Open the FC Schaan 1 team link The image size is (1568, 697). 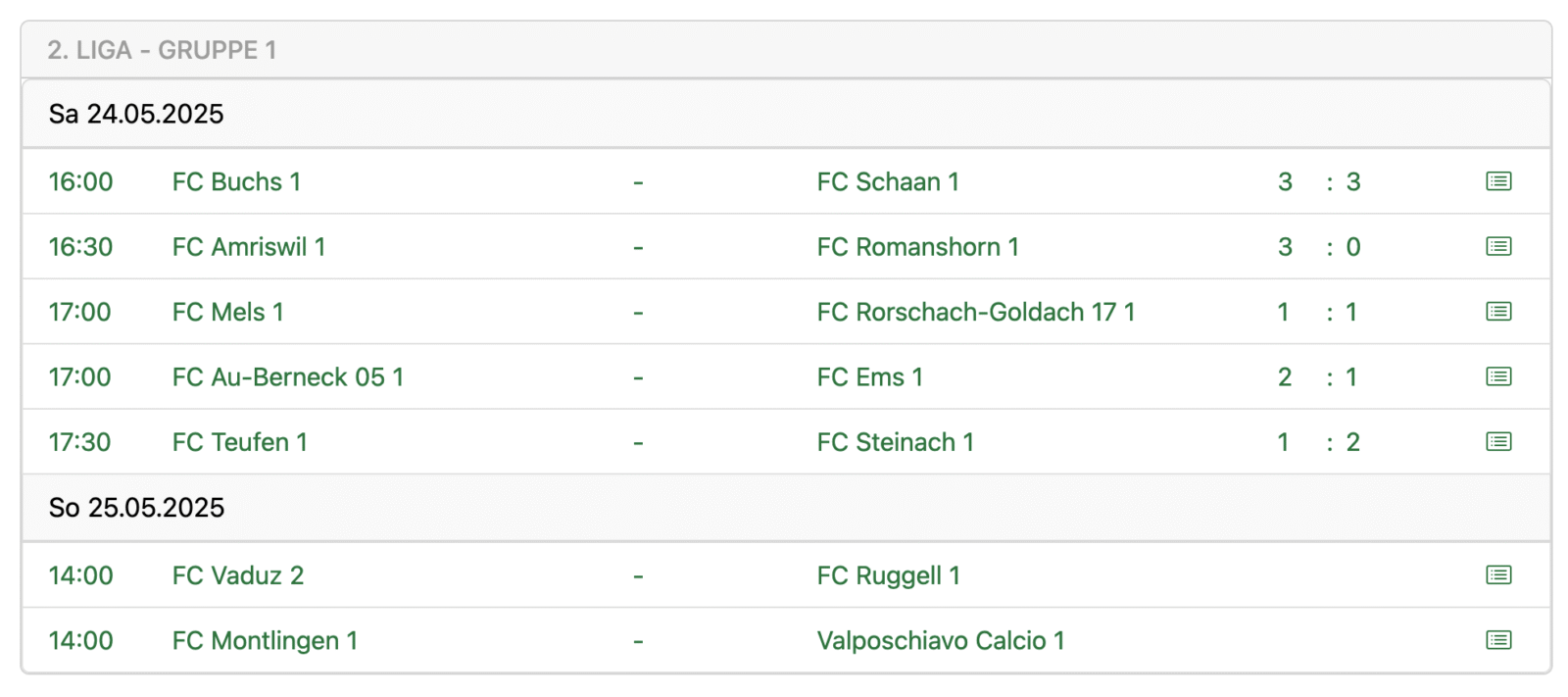coord(888,182)
